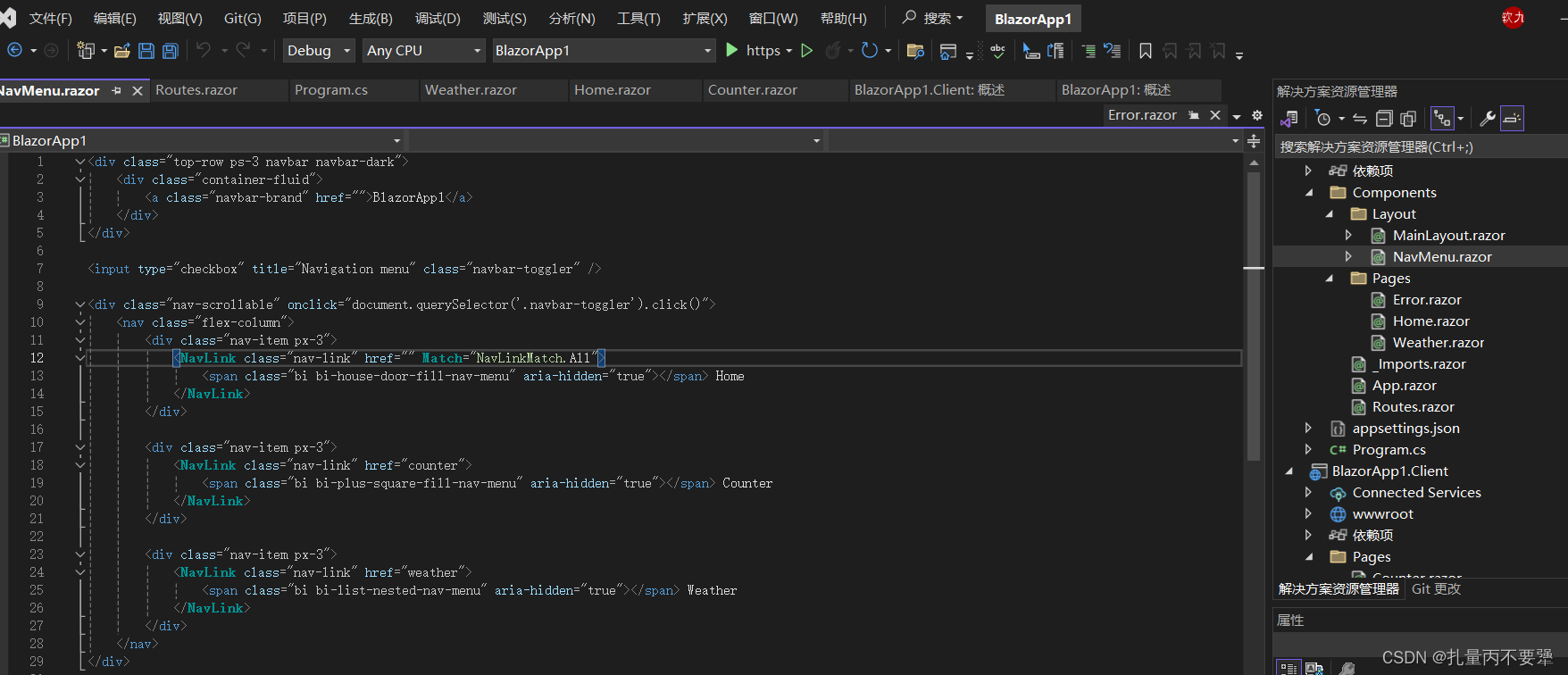Open the 编辑(E) menu

[115, 19]
